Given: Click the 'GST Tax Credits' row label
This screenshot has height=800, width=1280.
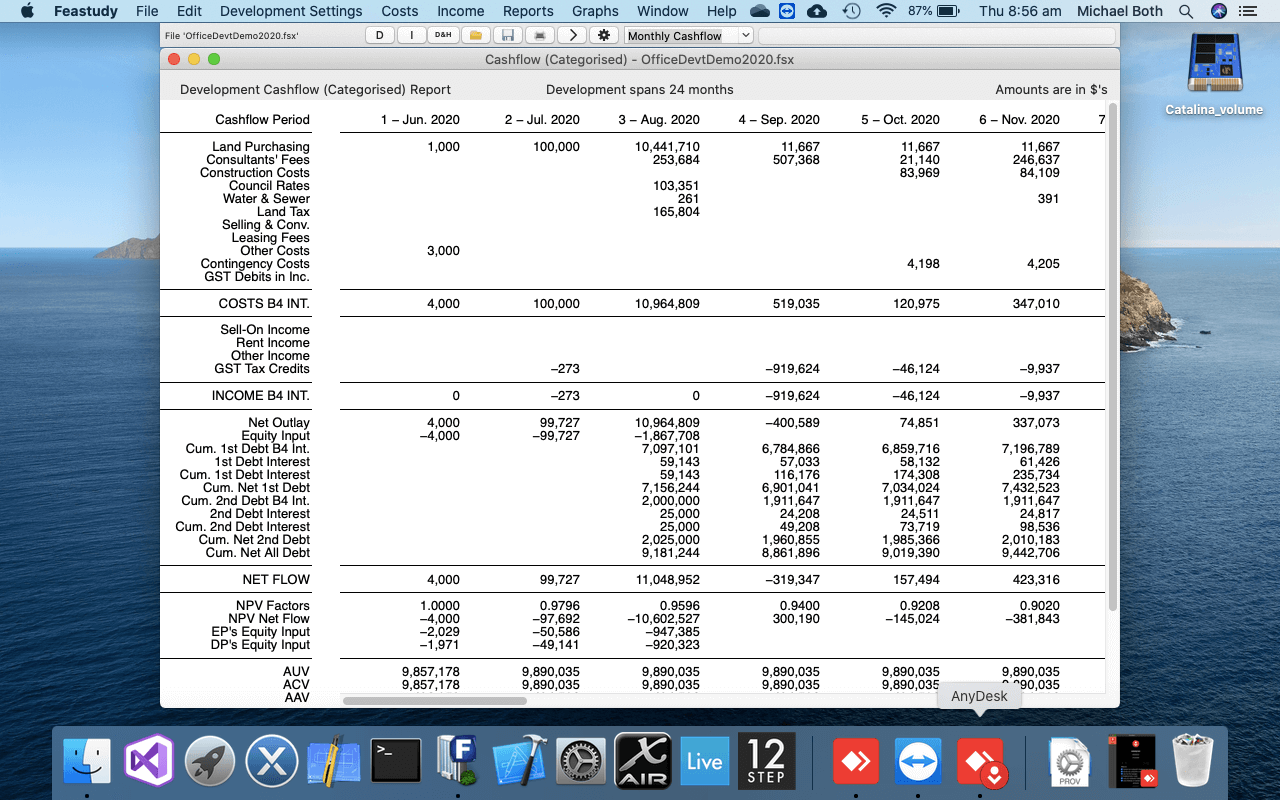Looking at the screenshot, I should pos(262,369).
